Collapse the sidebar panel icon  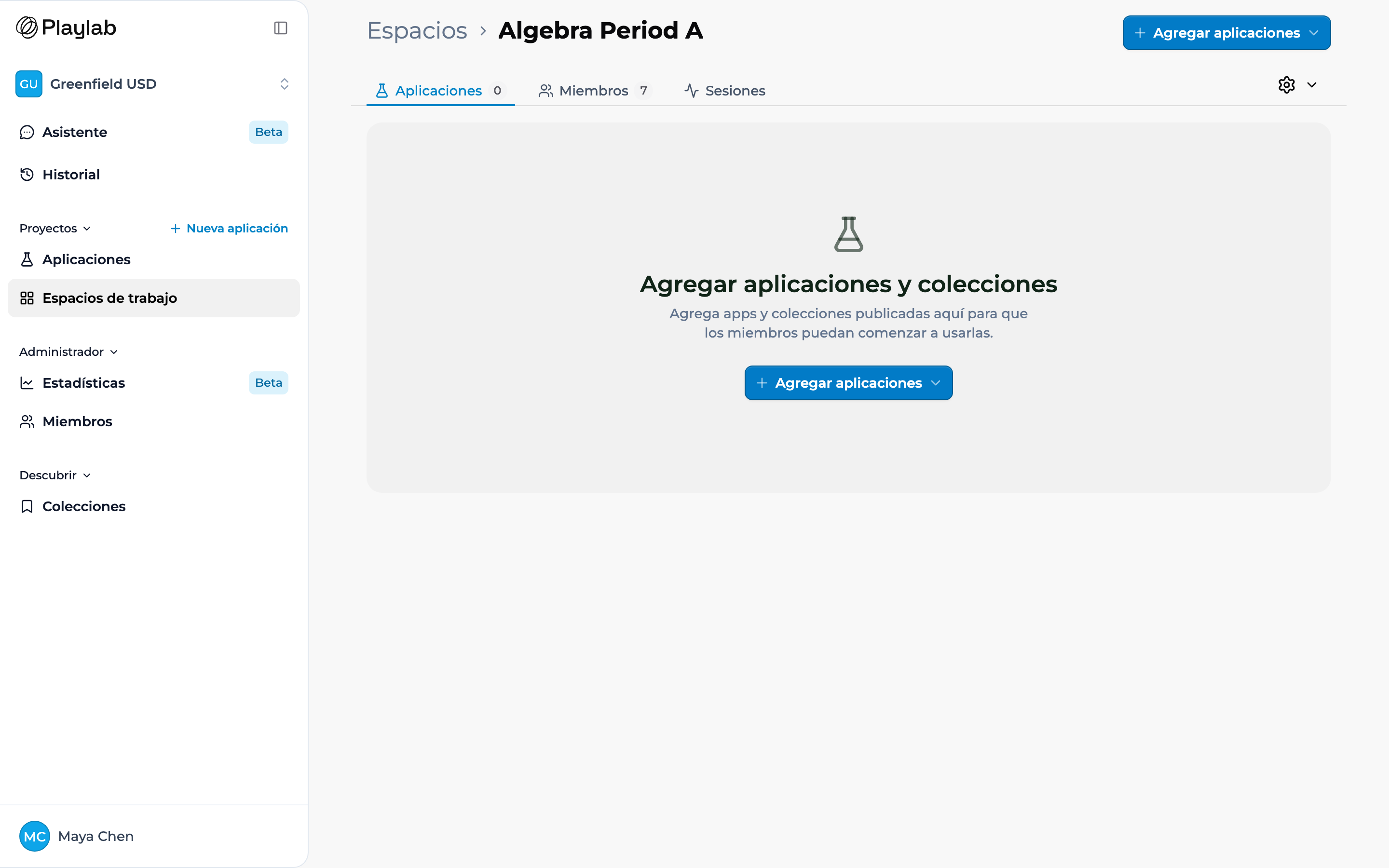[281, 28]
